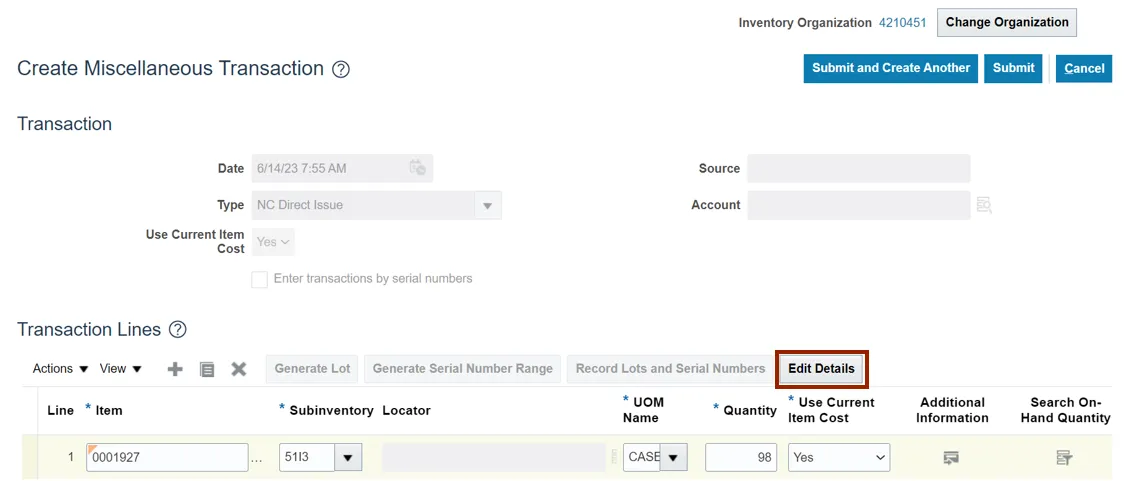Expand the Subinventory dropdown arrow
1129x481 pixels.
[348, 458]
